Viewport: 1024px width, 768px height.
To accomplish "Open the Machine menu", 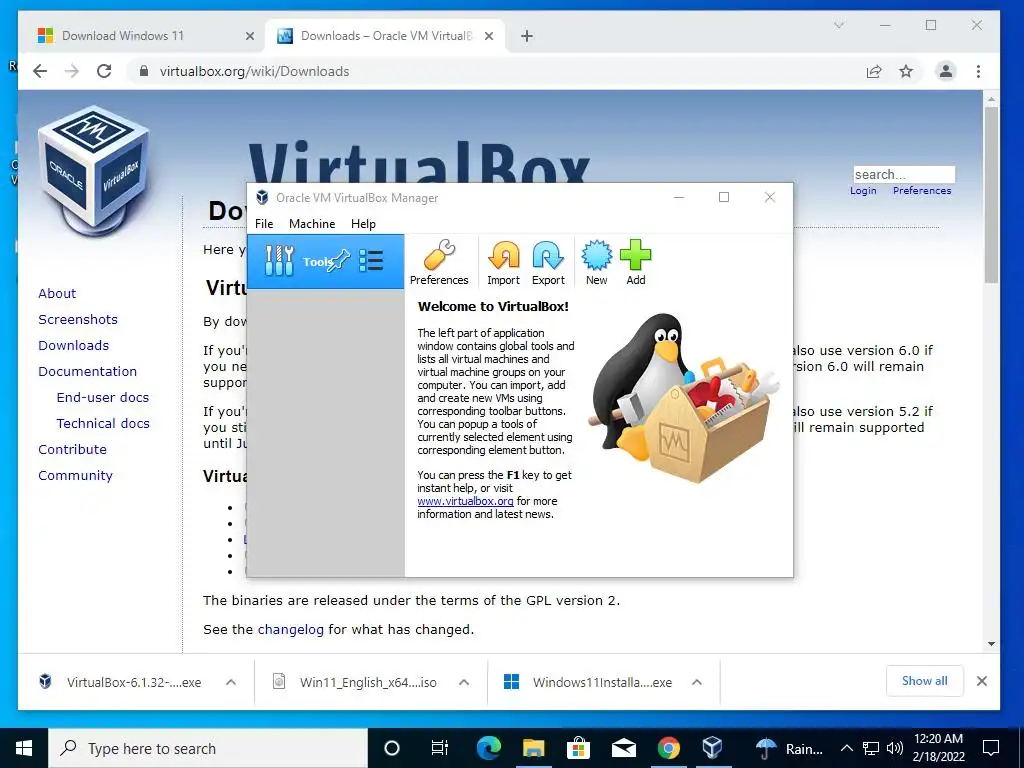I will coord(312,223).
